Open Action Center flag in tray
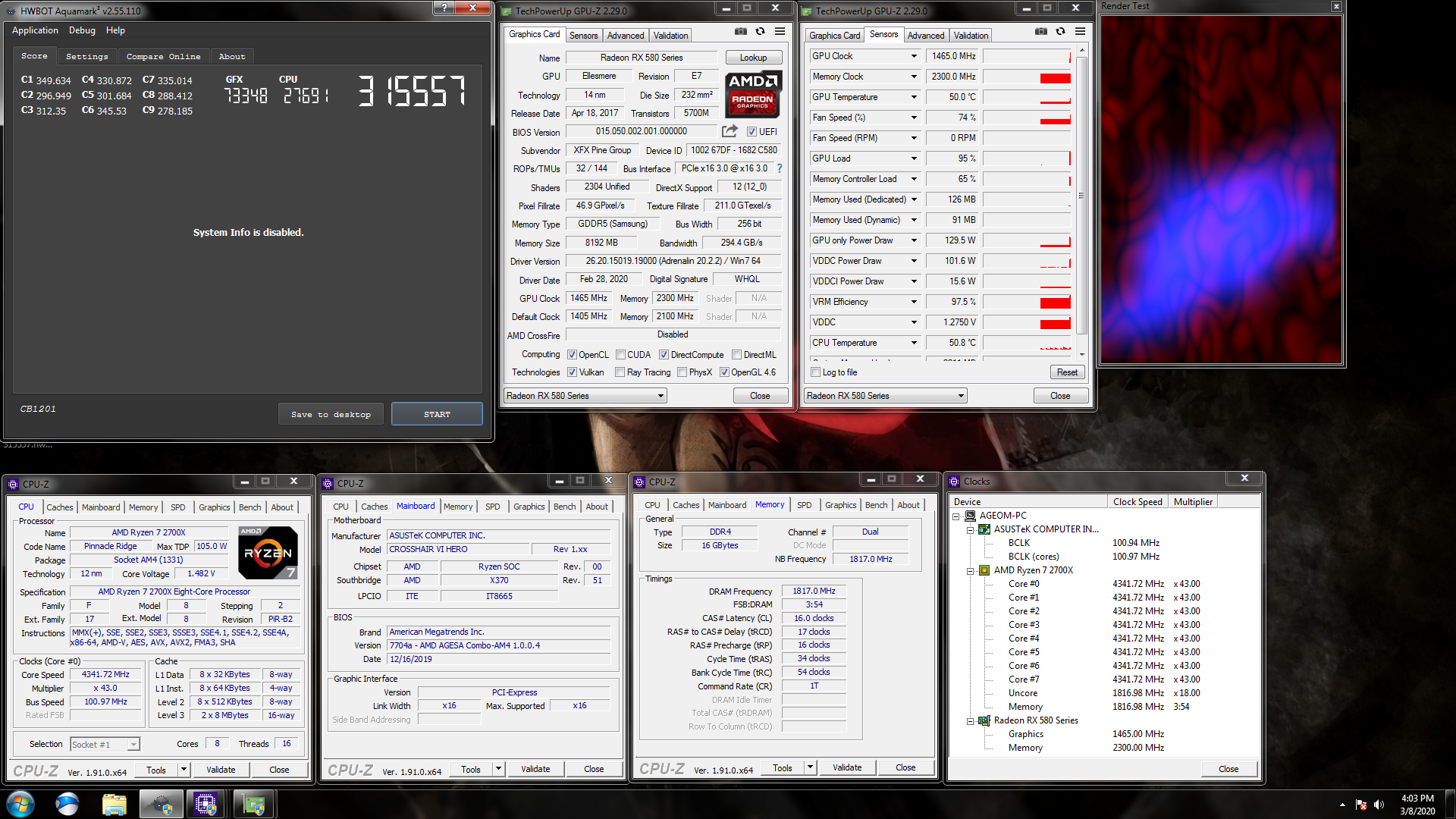1456x819 pixels. coord(1360,805)
